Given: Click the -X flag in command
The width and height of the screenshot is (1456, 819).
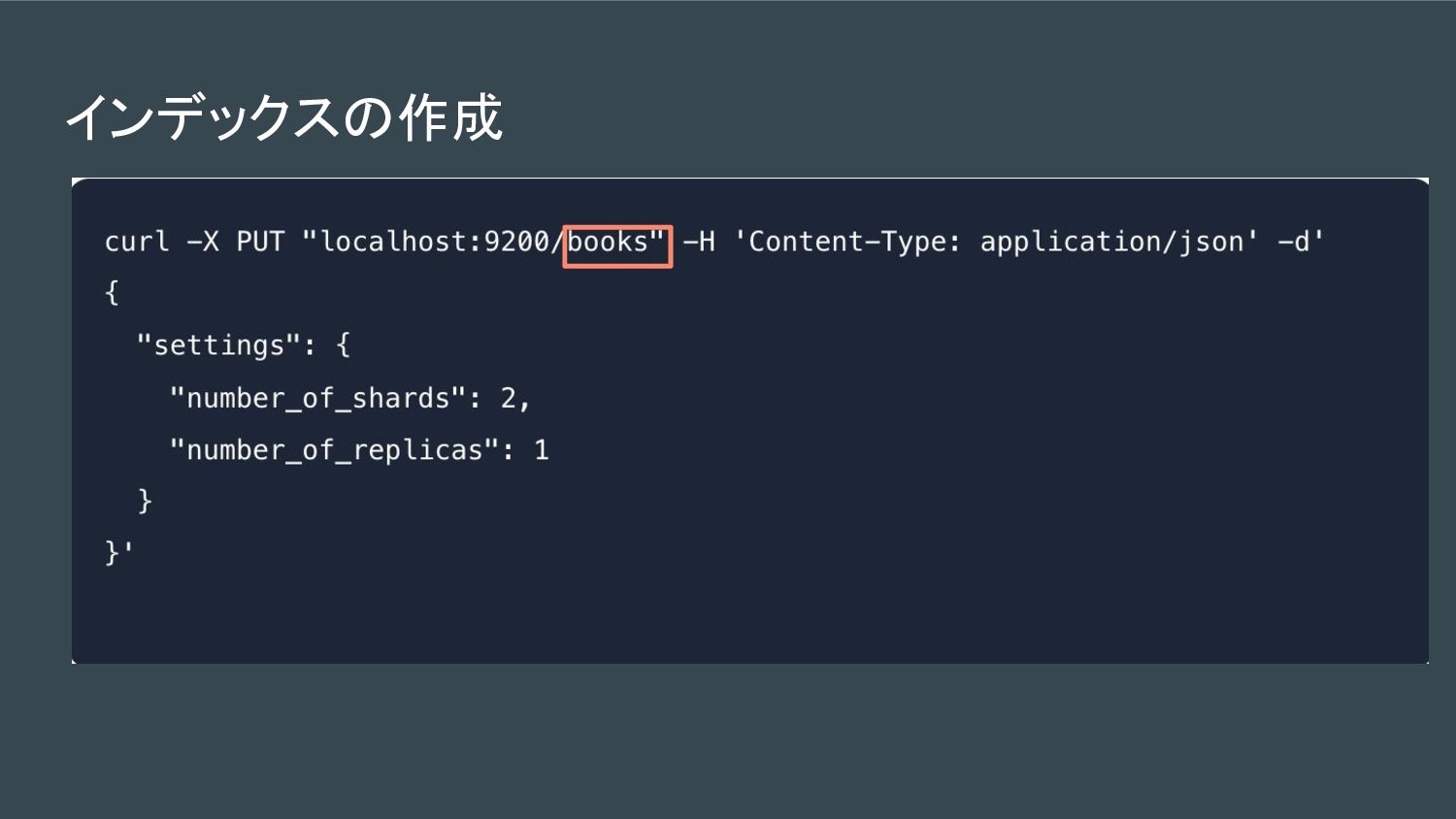Looking at the screenshot, I should [x=203, y=242].
